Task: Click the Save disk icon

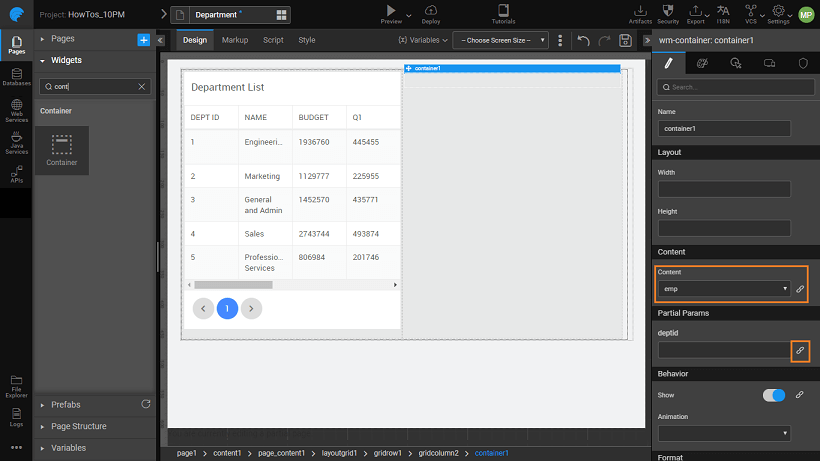Action: click(x=625, y=40)
